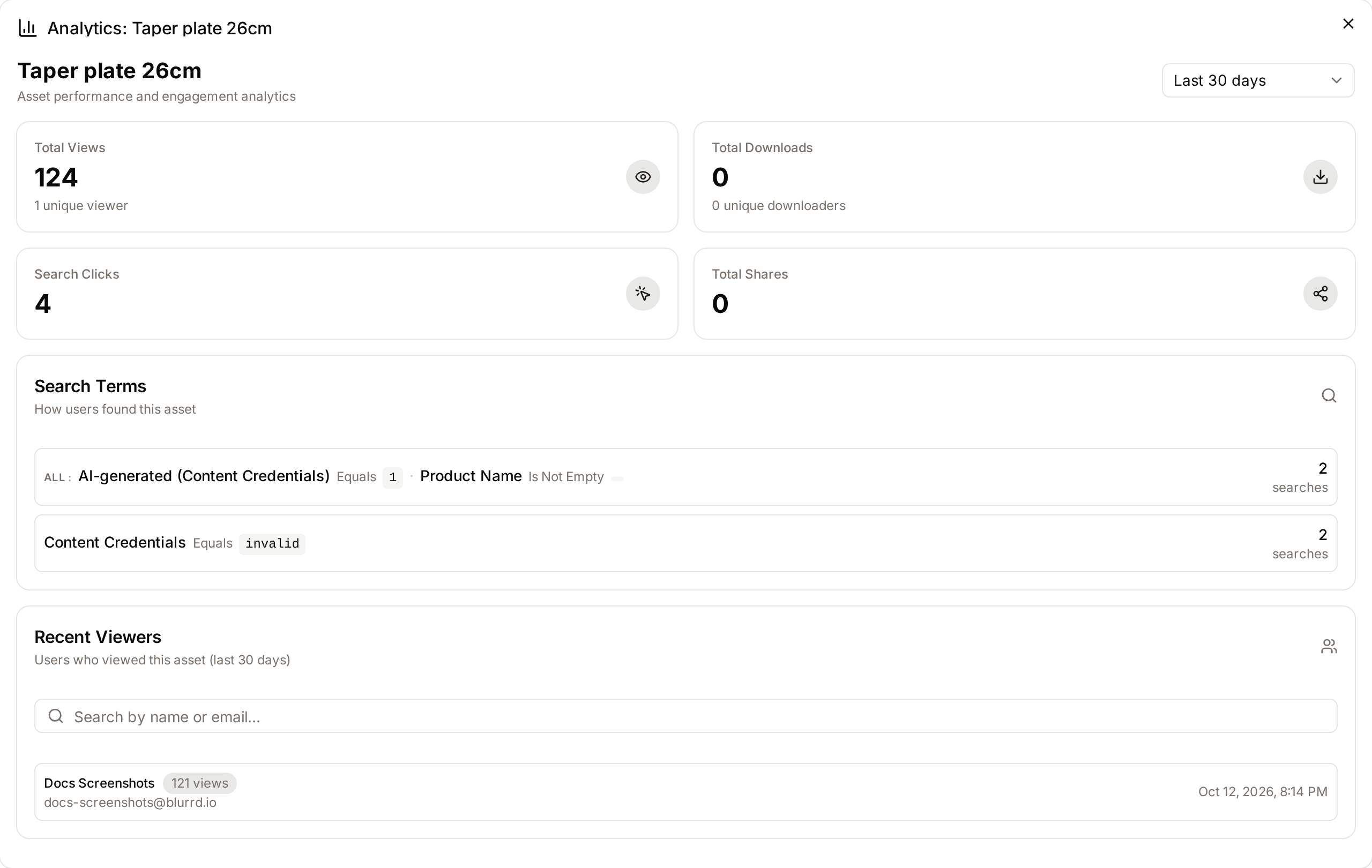Click the Search Terms section heading
Viewport: 1372px width, 868px height.
coord(90,386)
